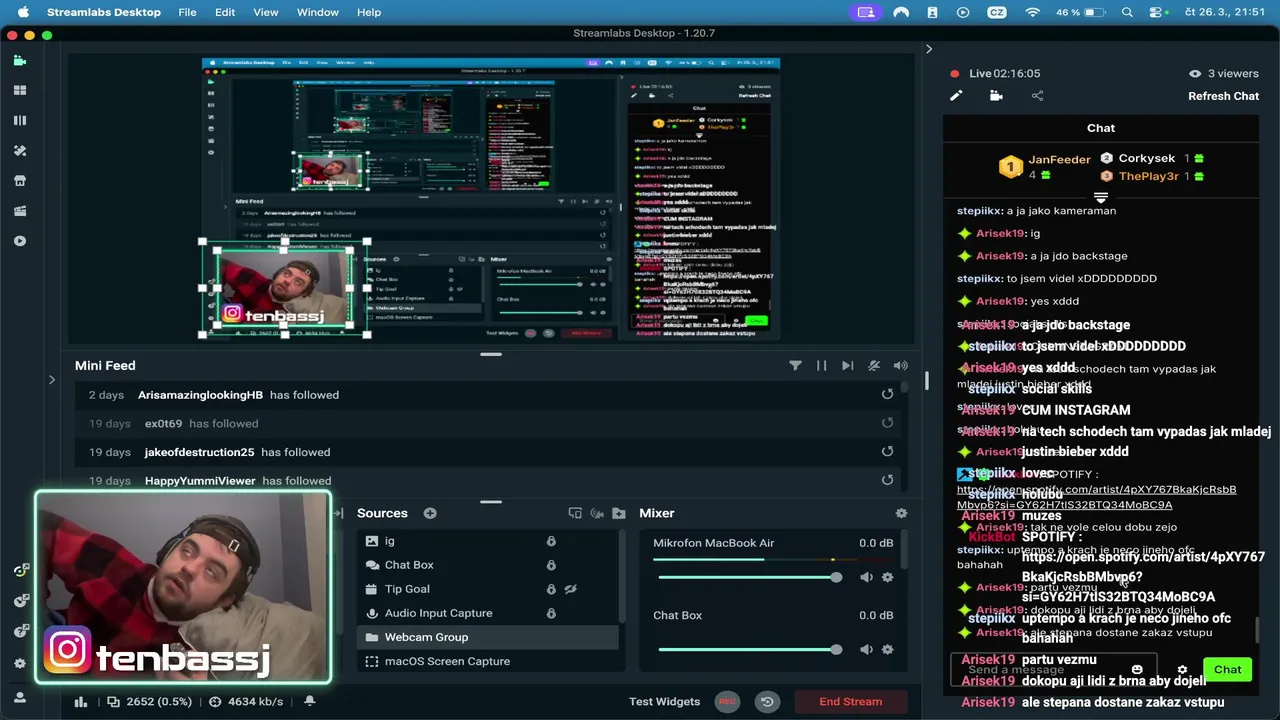Viewport: 1280px width, 720px height.
Task: Open Mixer advanced settings gear
Action: pos(901,513)
